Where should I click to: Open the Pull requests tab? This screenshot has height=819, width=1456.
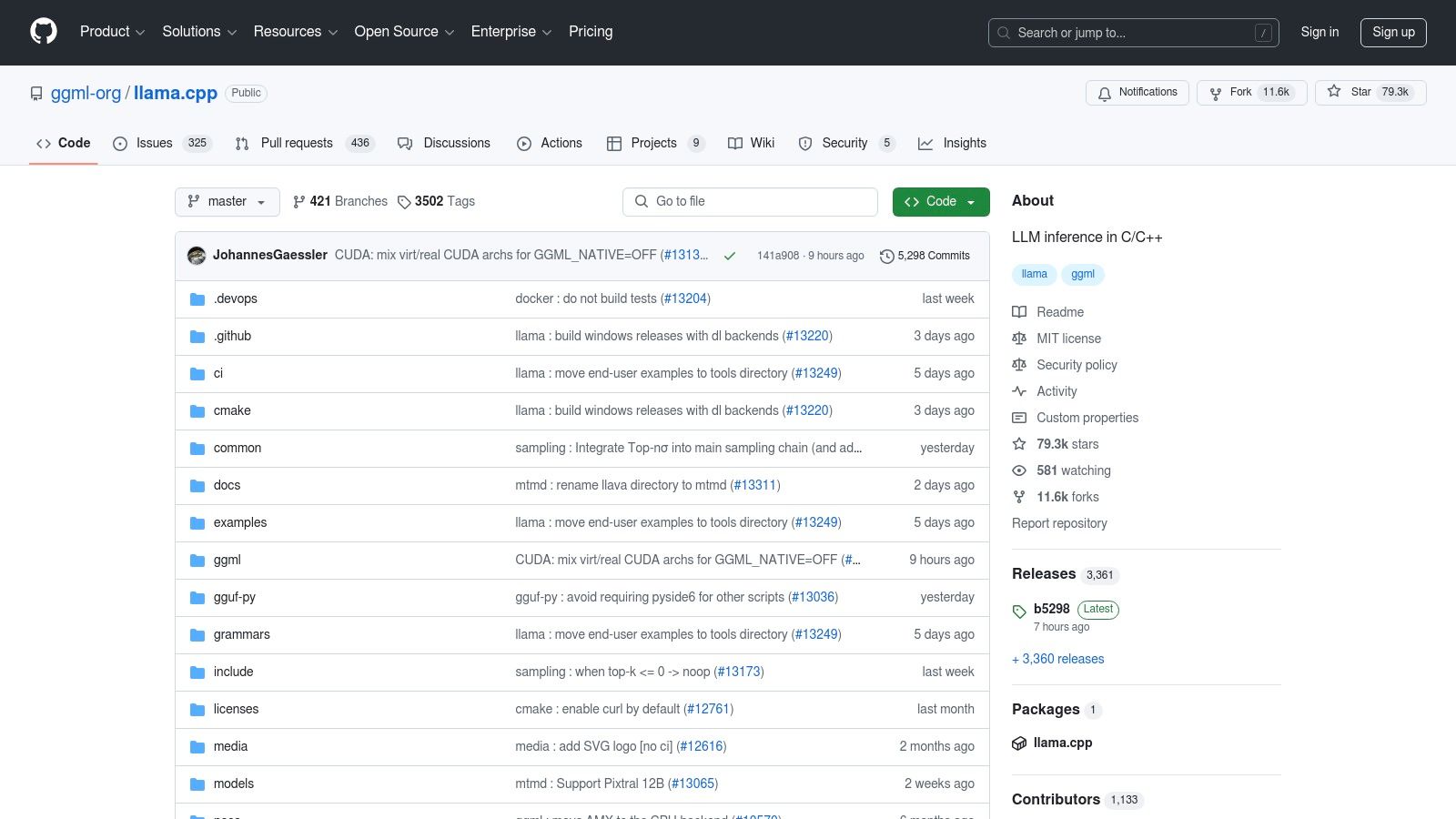304,144
